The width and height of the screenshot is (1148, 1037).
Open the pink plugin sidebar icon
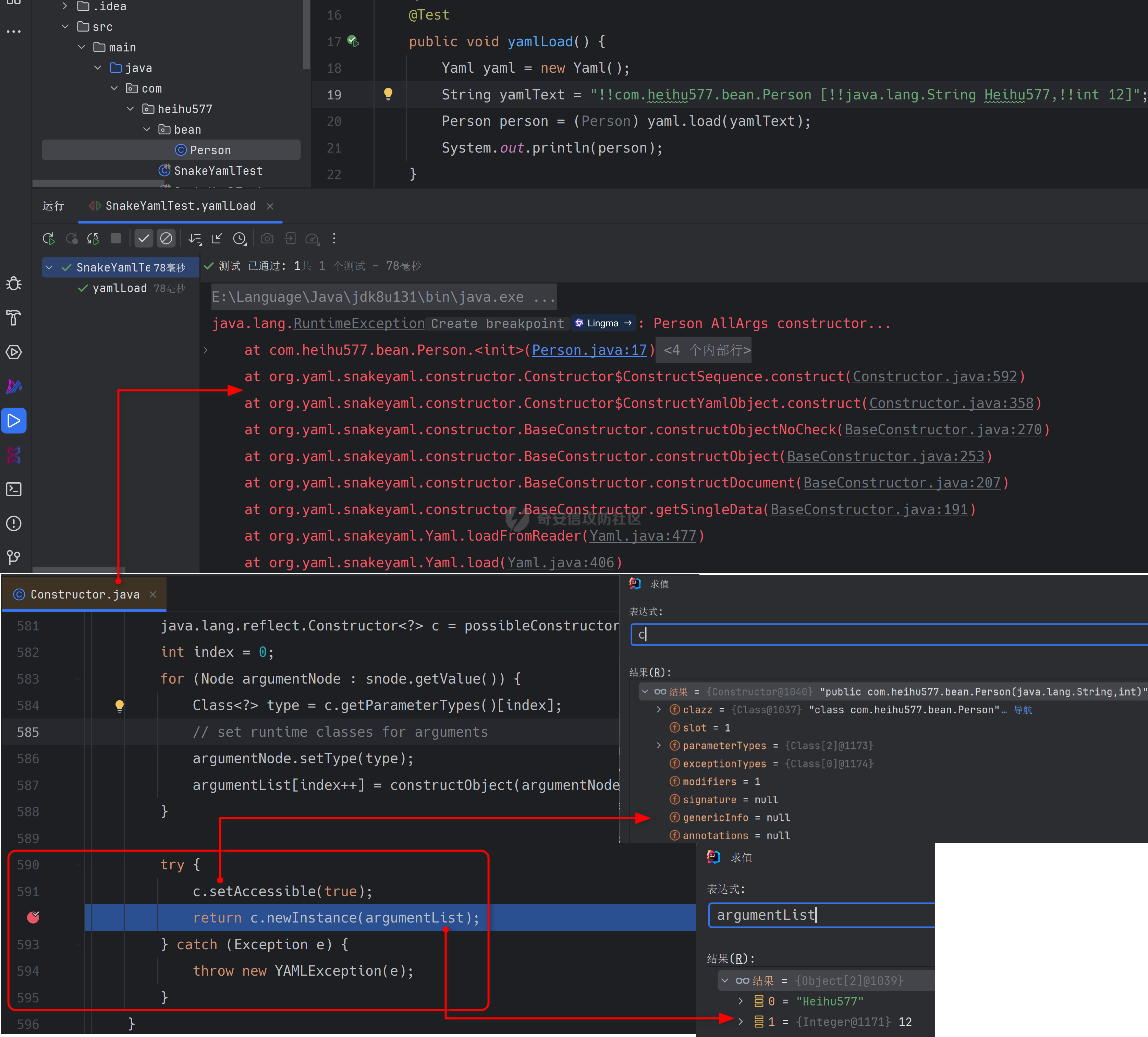coord(14,455)
